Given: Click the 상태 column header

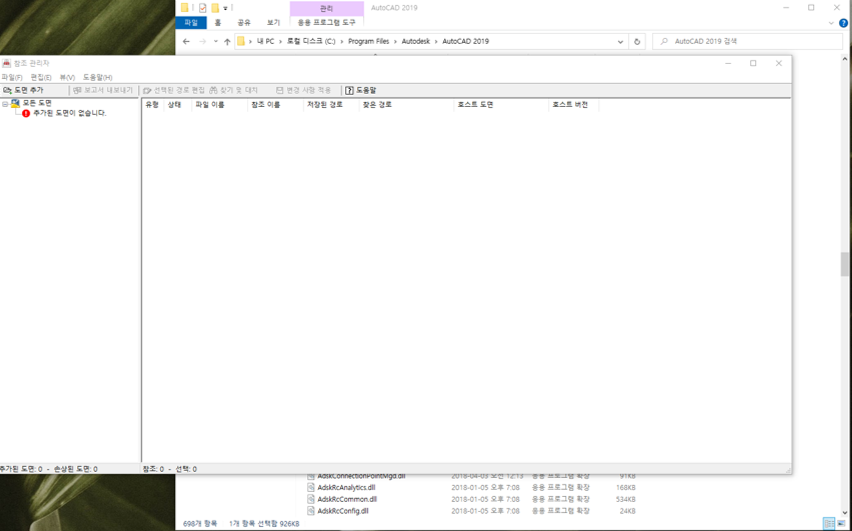Looking at the screenshot, I should (178, 105).
